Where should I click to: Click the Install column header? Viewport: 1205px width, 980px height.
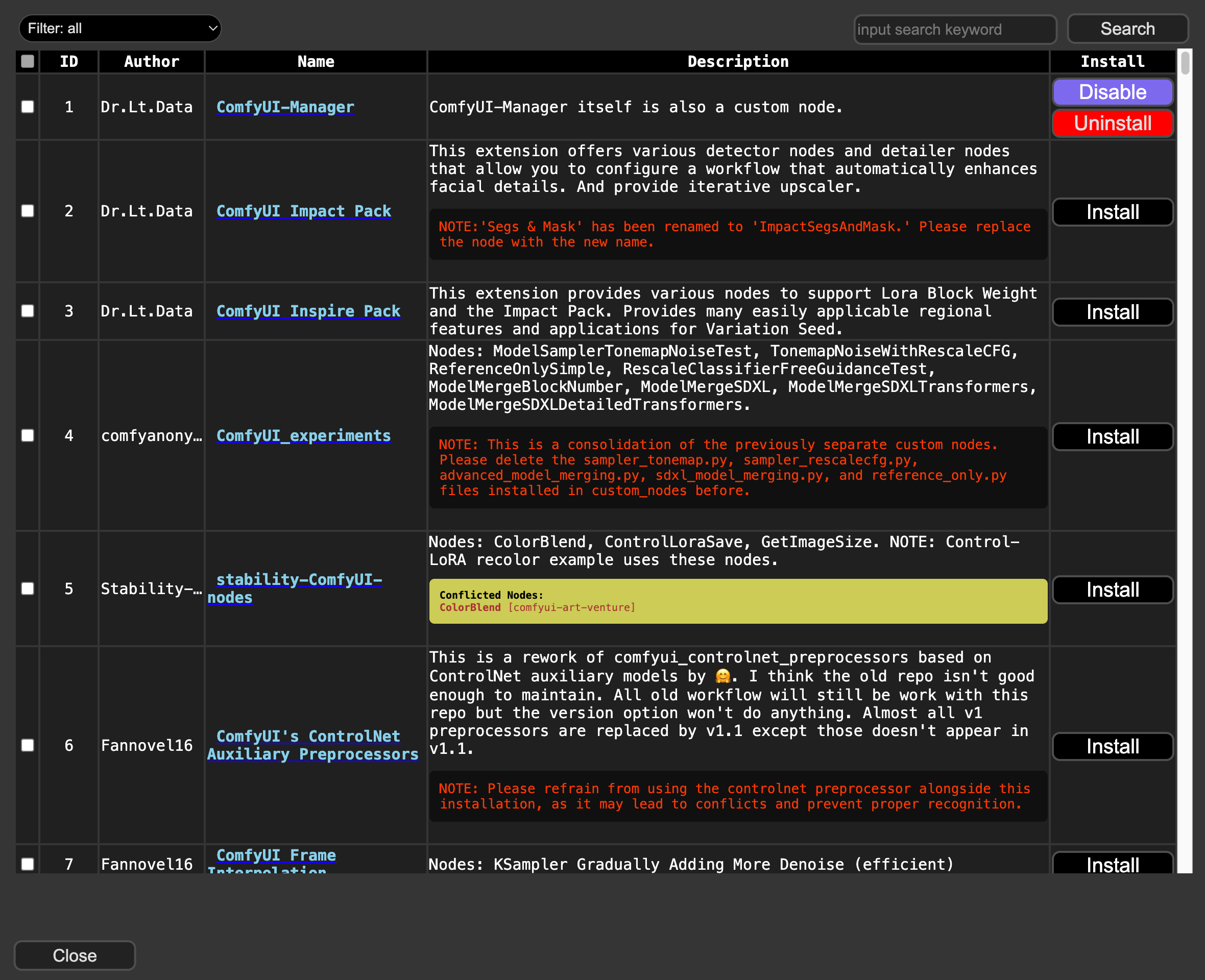pos(1113,62)
